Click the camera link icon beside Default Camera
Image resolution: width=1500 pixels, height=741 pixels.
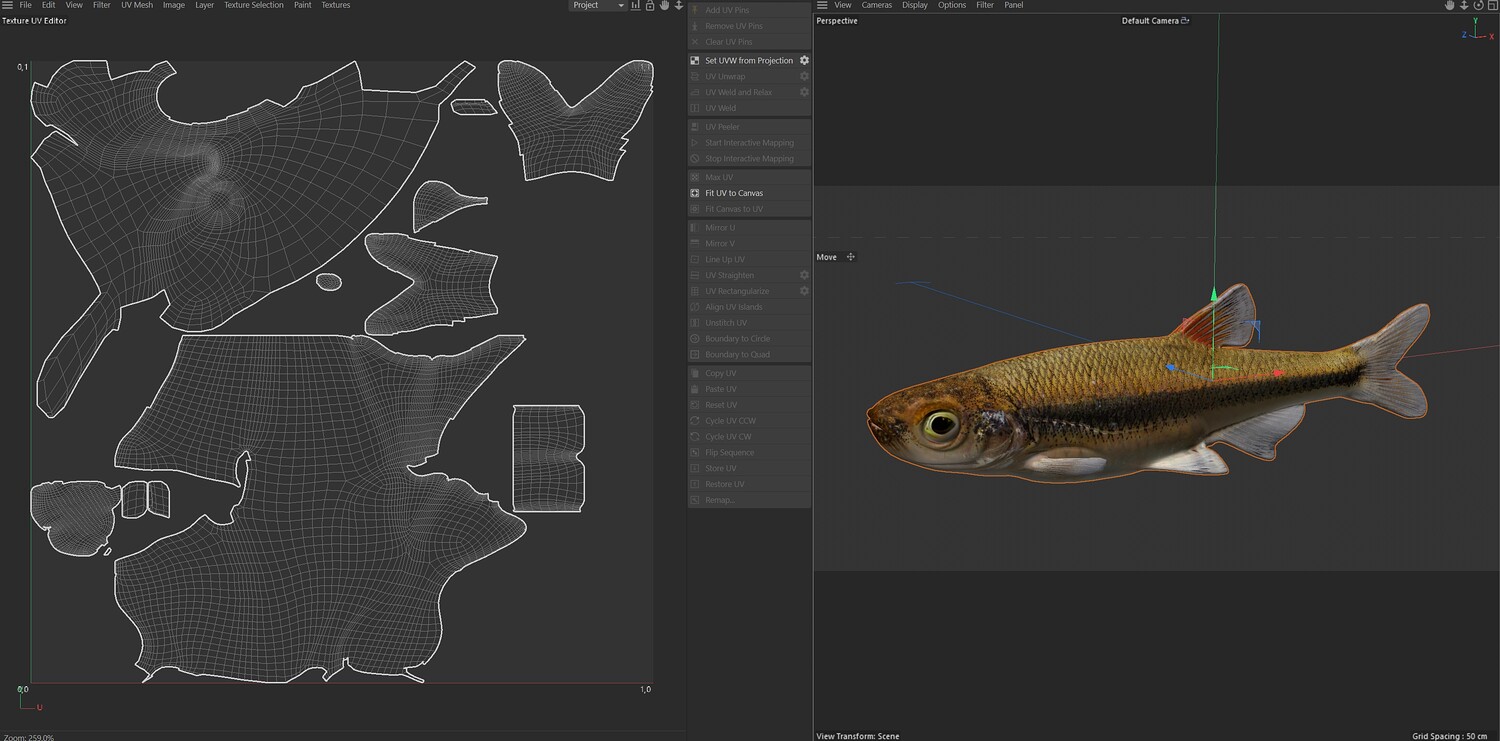pos(1186,20)
